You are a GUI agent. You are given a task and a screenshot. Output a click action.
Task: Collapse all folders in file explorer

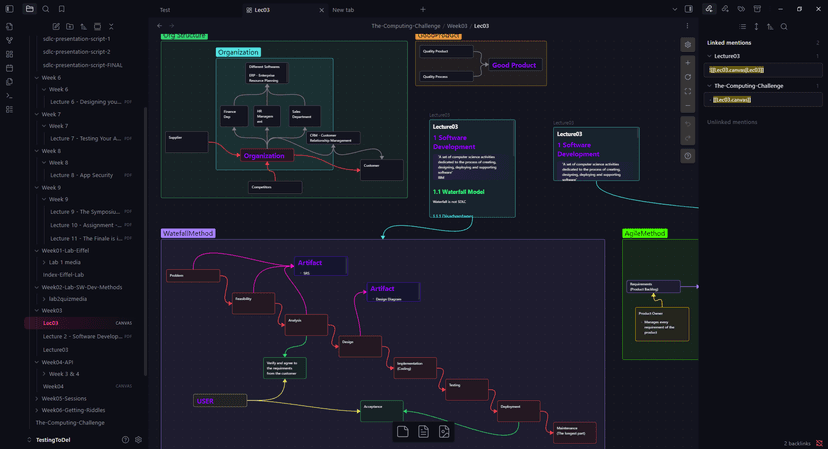coord(111,26)
